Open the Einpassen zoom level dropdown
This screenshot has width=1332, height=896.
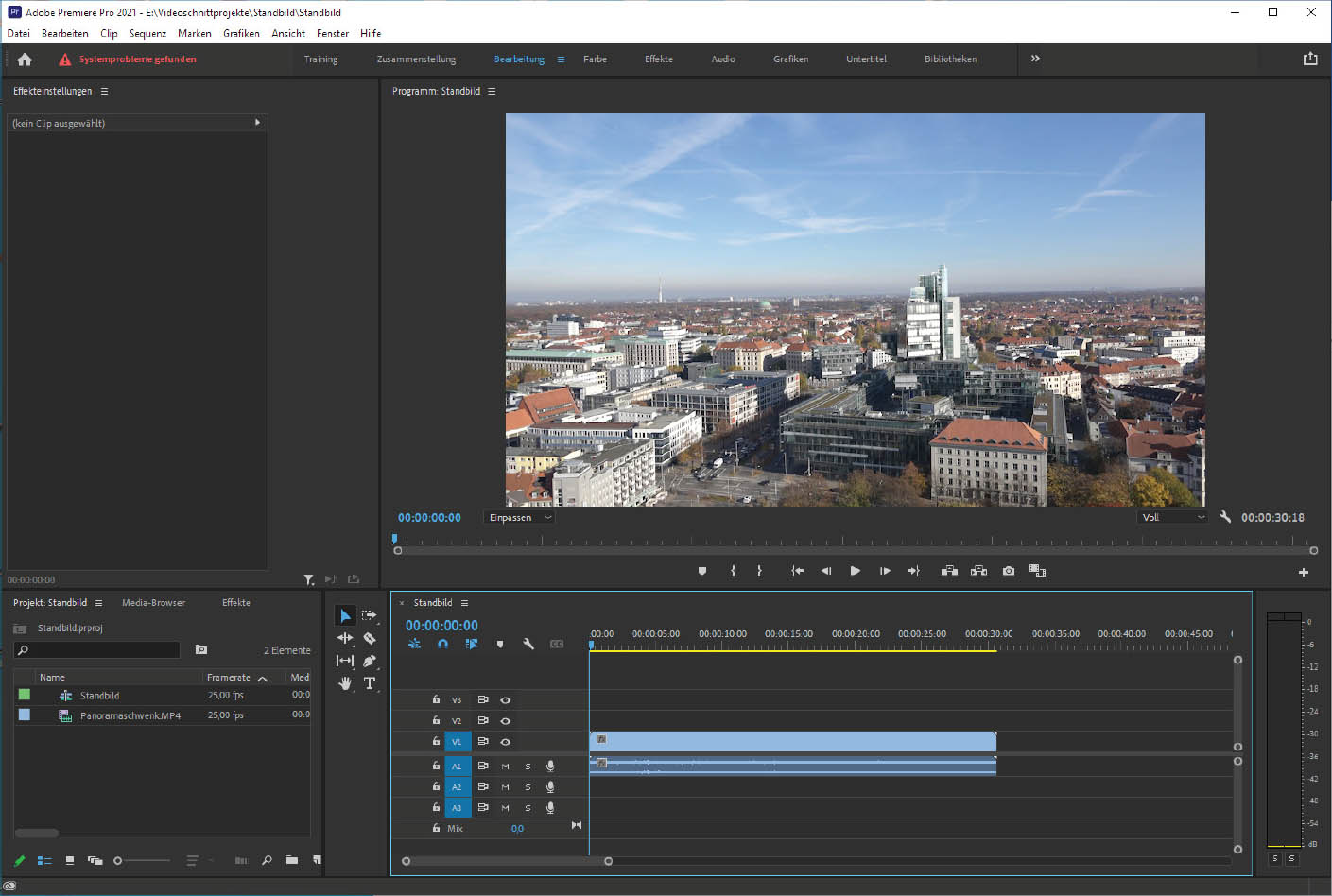(519, 517)
